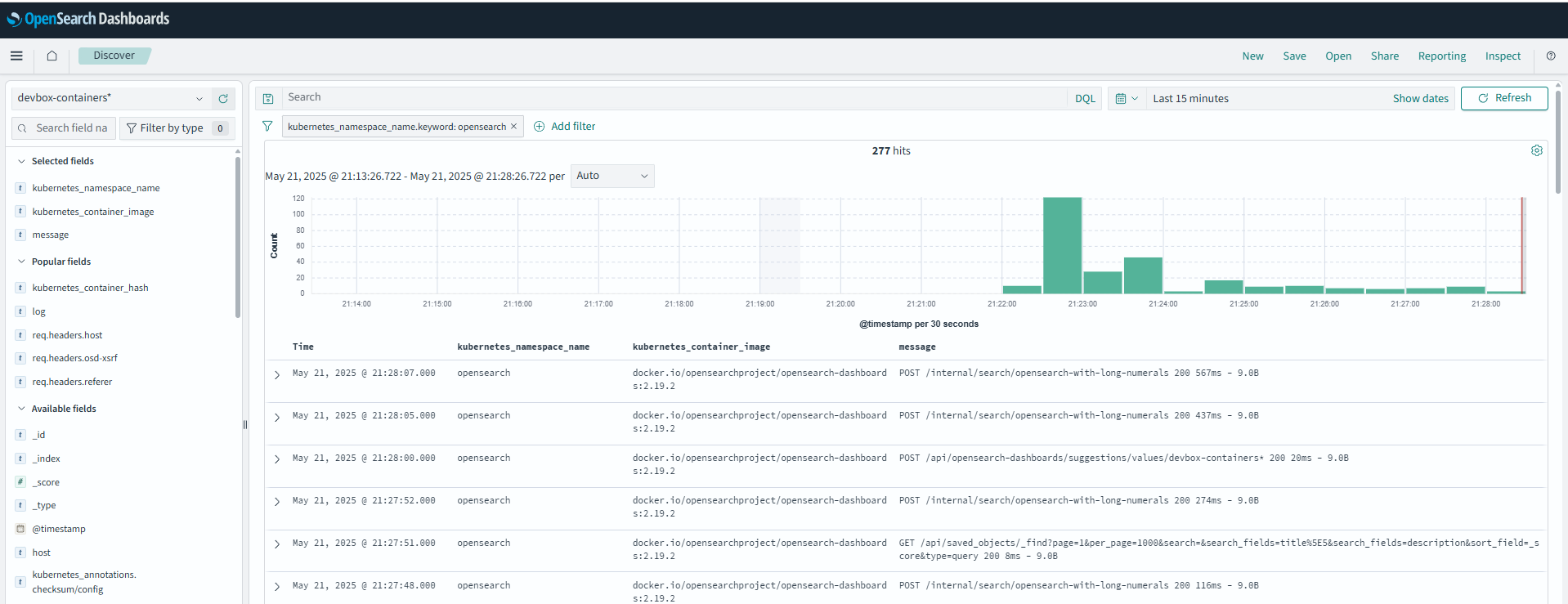Click the search magnifier in field search

click(x=23, y=128)
